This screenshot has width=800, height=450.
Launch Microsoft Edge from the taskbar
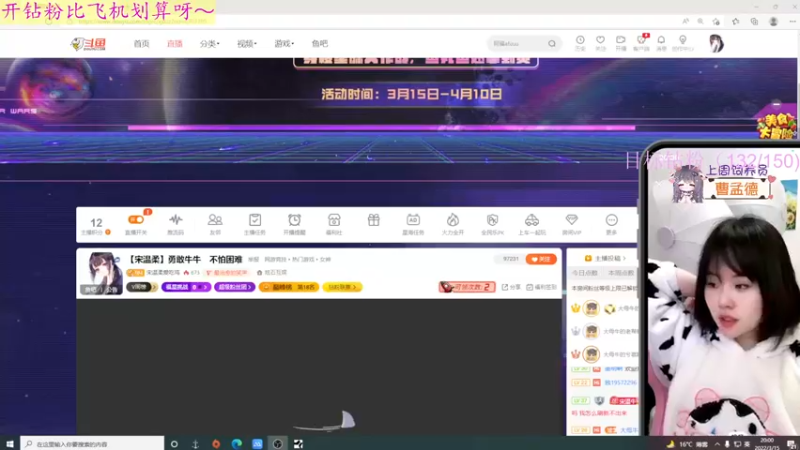pyautogui.click(x=236, y=444)
